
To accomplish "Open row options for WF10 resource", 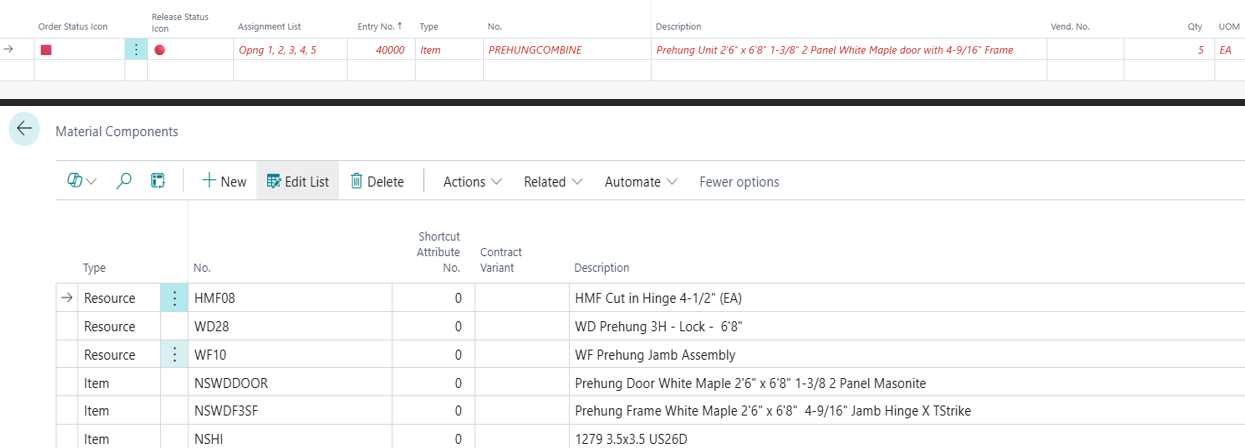I will coord(174,355).
